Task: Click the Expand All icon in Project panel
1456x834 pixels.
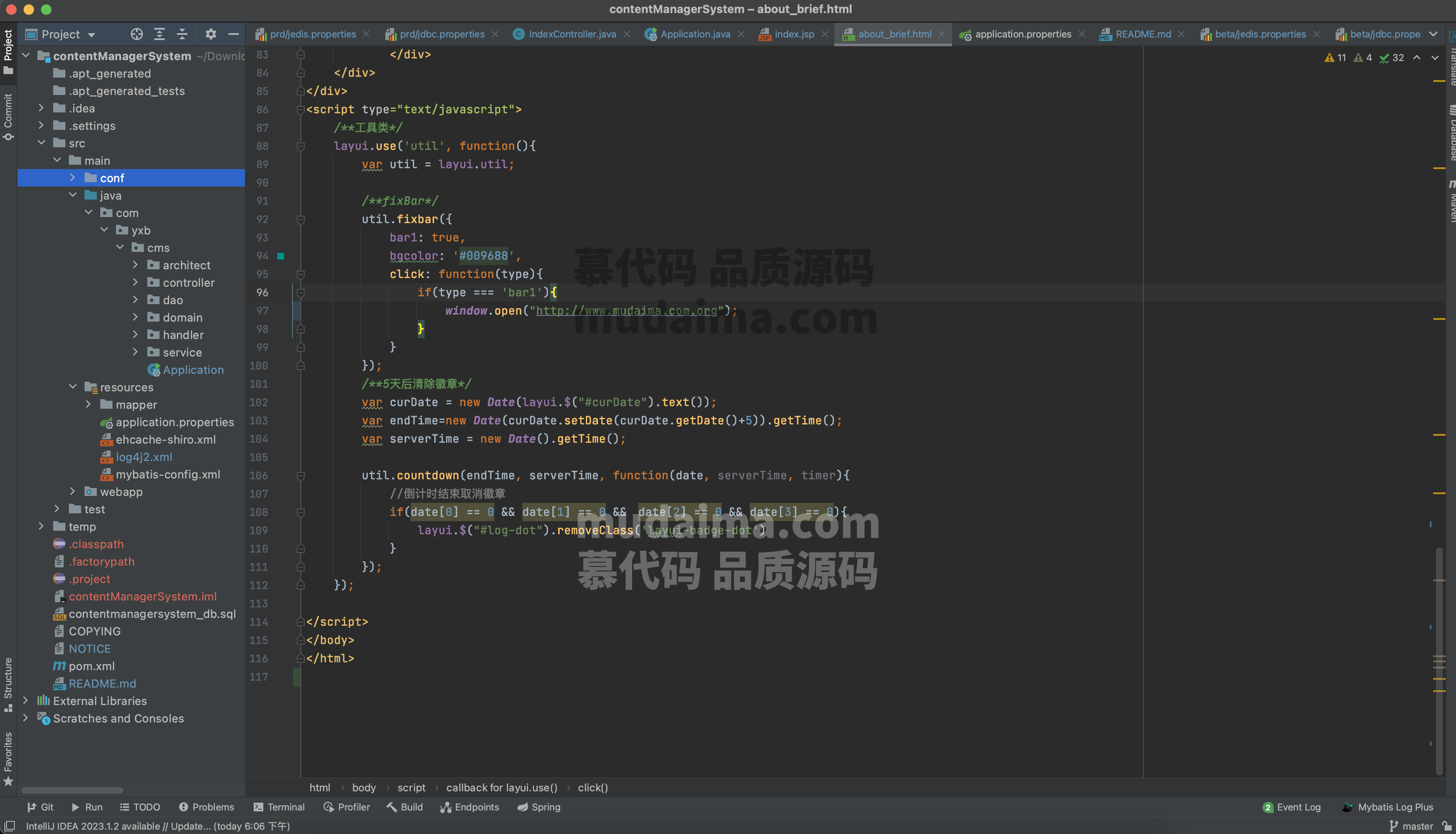Action: coord(159,34)
